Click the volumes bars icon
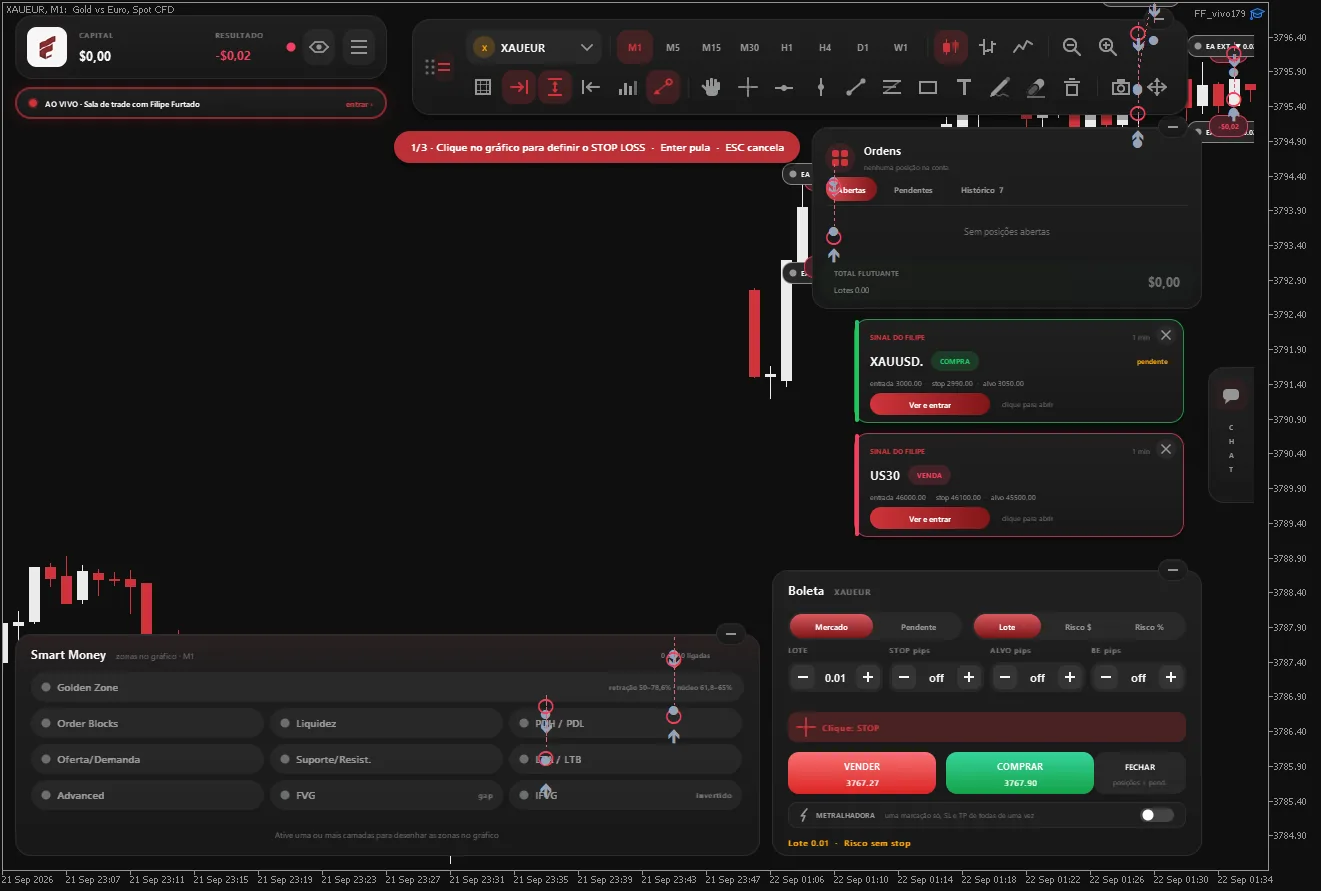The width and height of the screenshot is (1321, 891). [x=627, y=87]
